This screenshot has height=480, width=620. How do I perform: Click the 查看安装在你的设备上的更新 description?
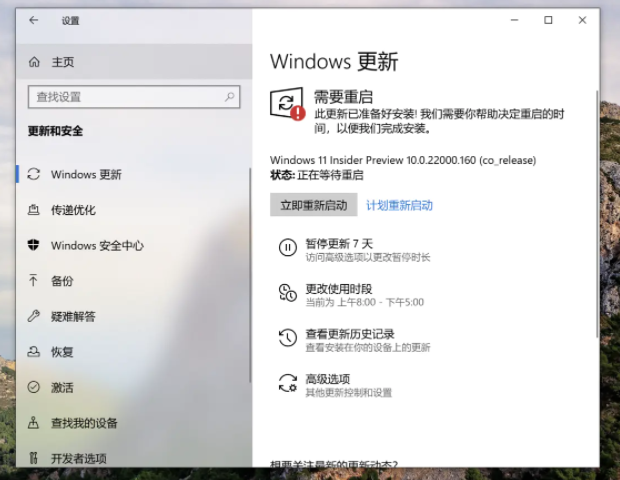coord(368,348)
